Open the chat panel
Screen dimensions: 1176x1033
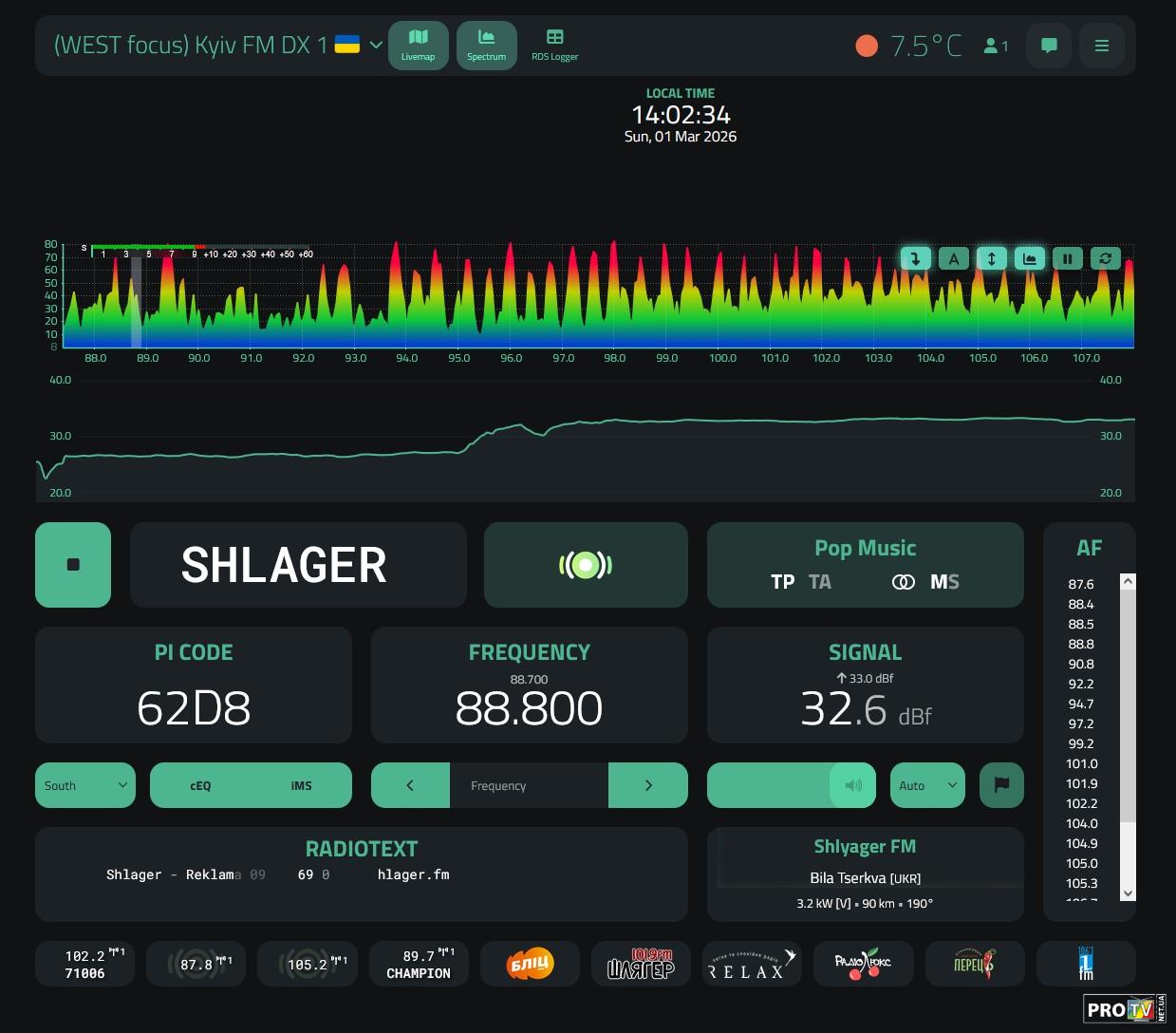1049,46
